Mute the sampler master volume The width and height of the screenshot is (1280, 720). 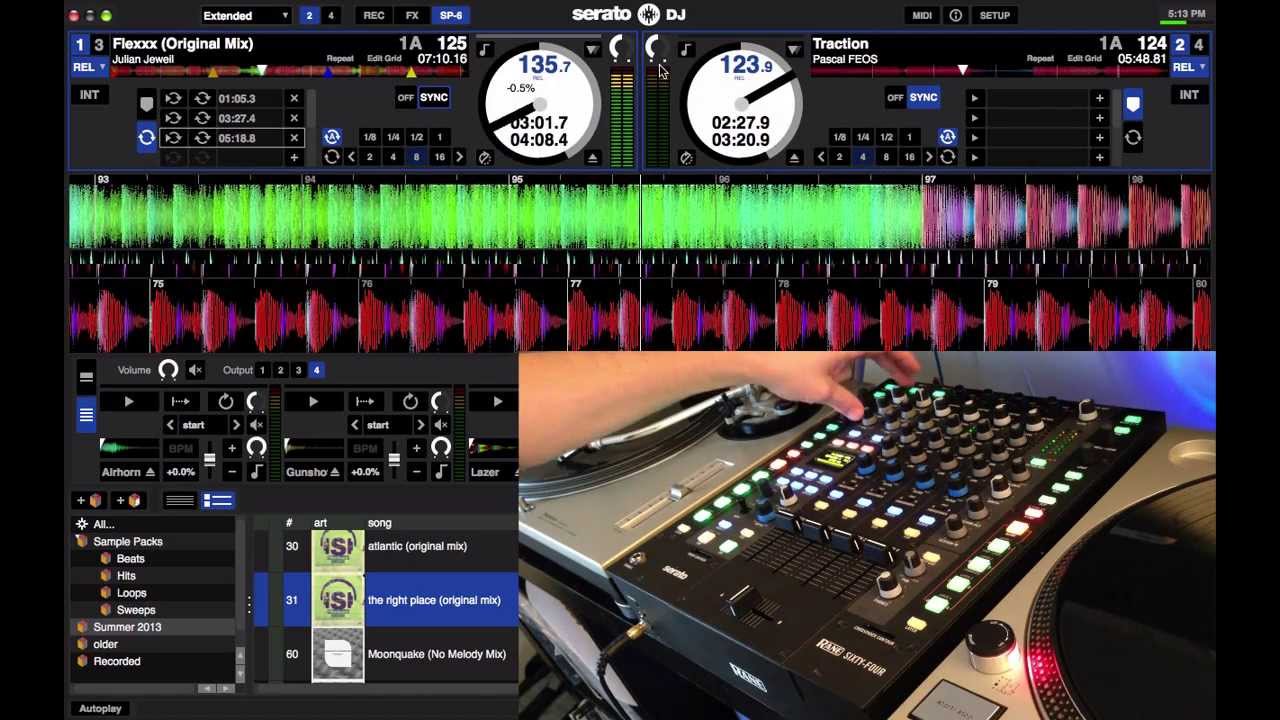(195, 370)
